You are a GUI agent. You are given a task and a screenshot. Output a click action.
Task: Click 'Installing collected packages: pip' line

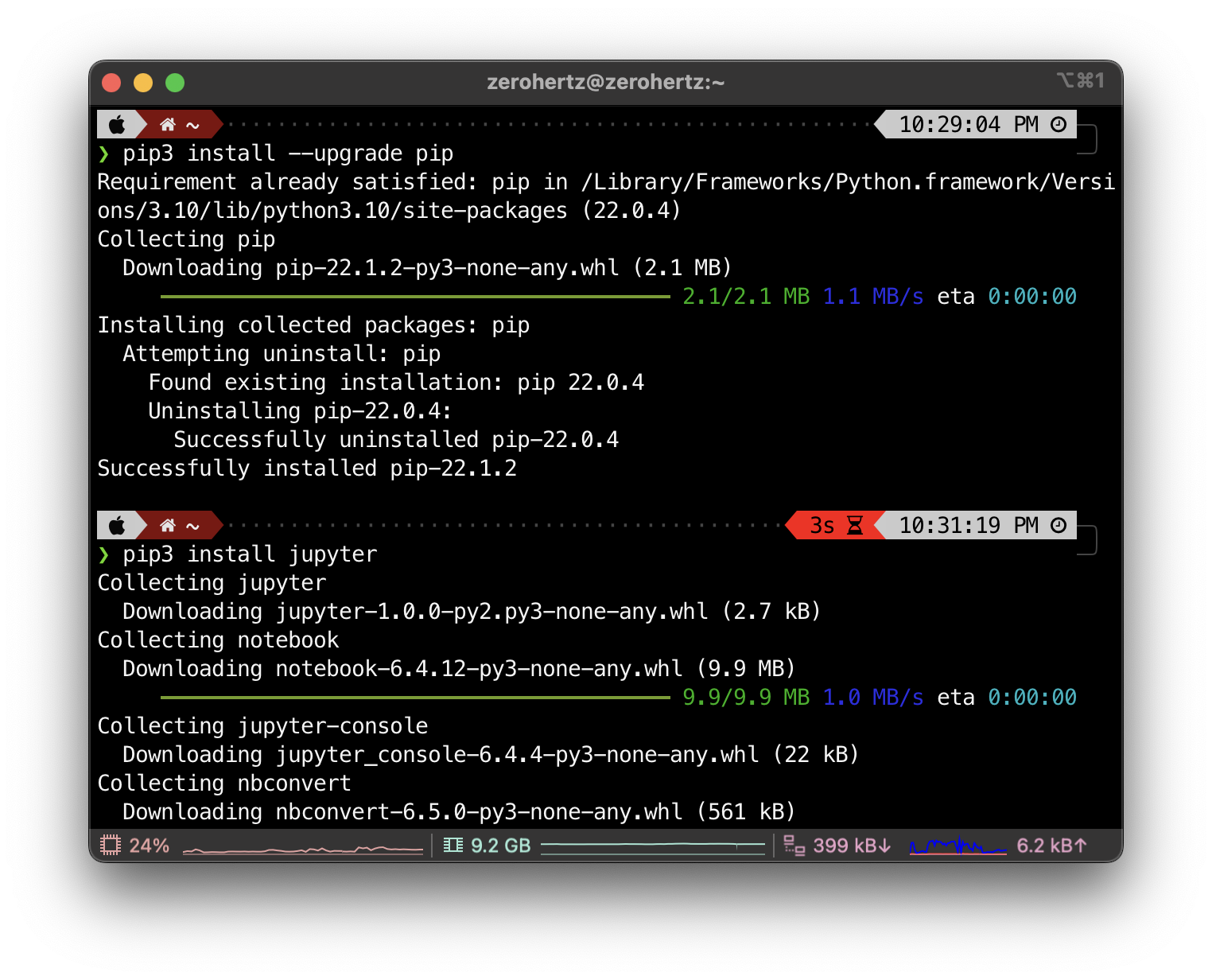pyautogui.click(x=313, y=325)
